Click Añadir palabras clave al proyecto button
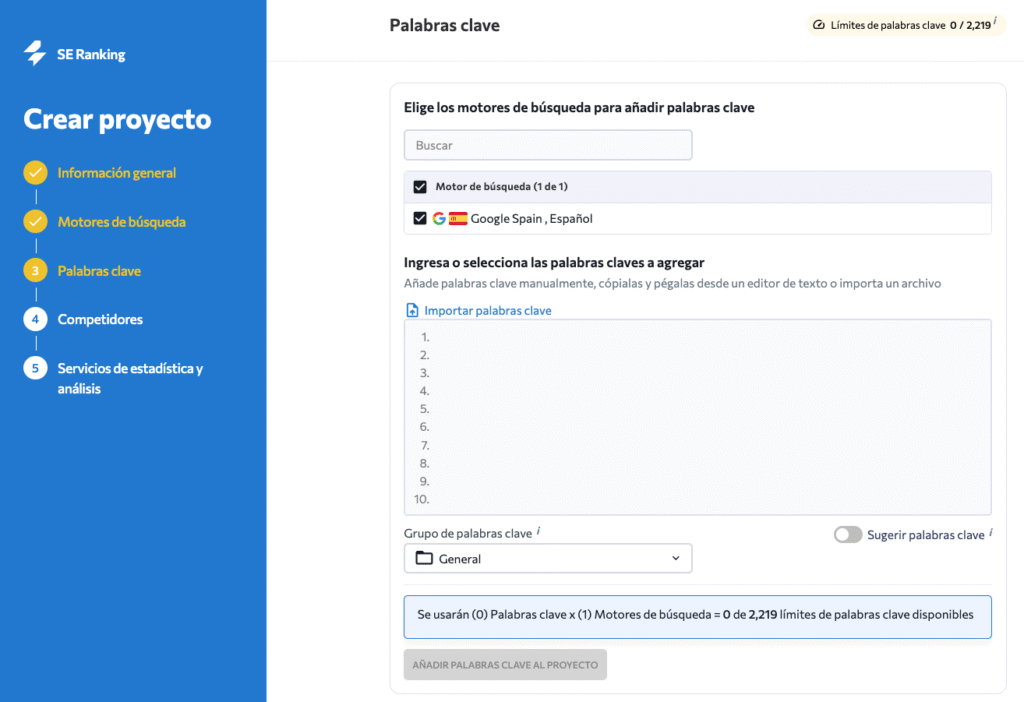1024x702 pixels. (505, 665)
